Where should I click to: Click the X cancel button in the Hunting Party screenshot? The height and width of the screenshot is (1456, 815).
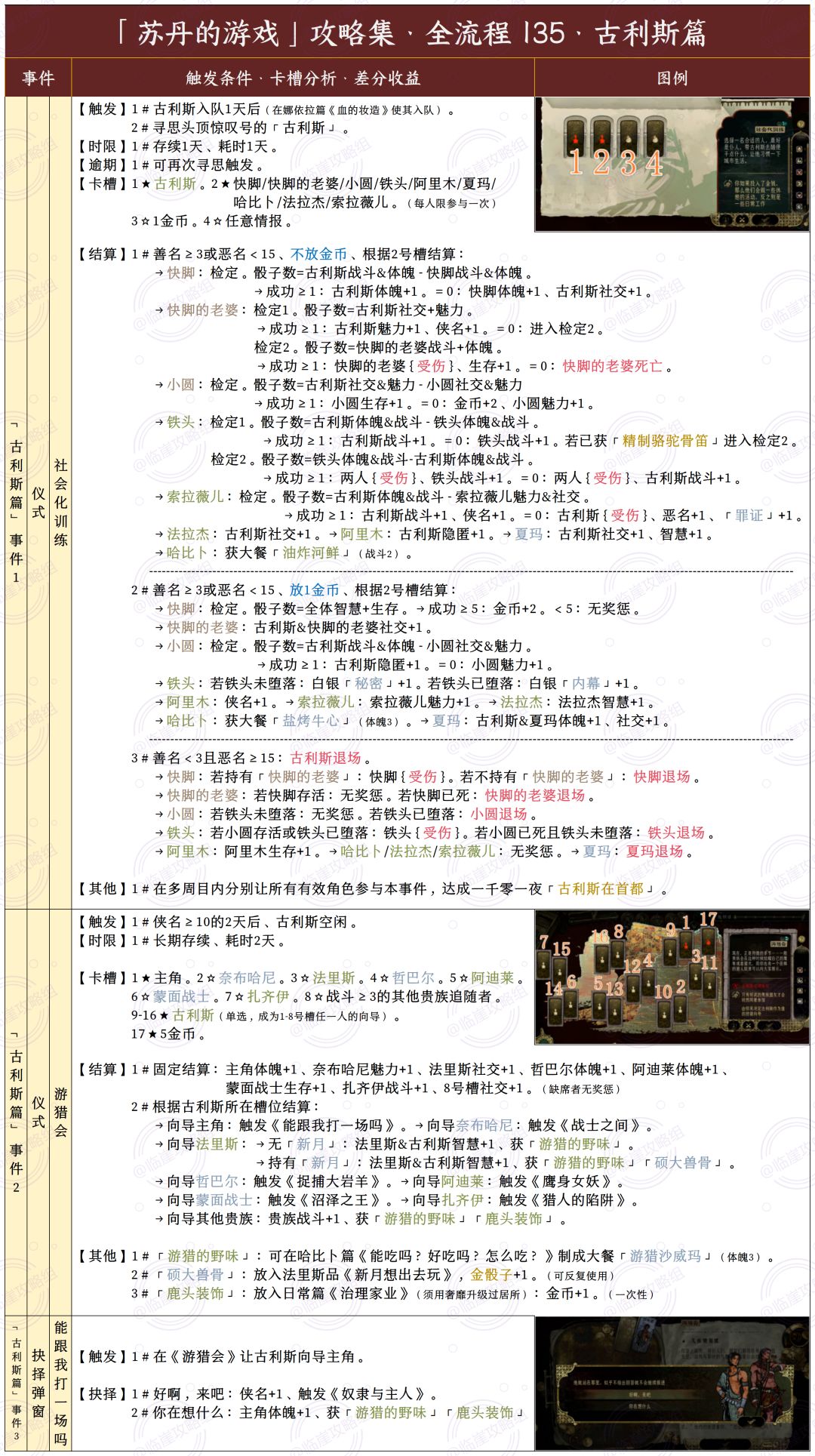(x=749, y=1025)
